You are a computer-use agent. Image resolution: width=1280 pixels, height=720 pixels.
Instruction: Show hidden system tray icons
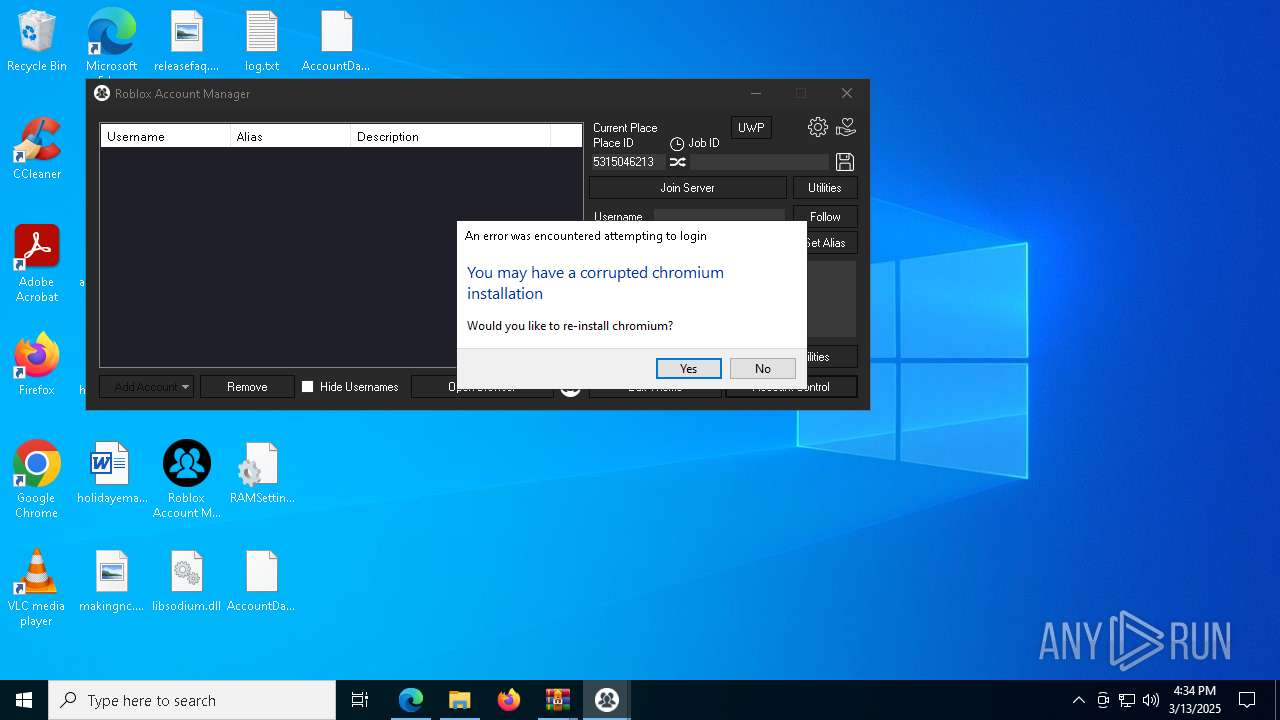tap(1078, 700)
